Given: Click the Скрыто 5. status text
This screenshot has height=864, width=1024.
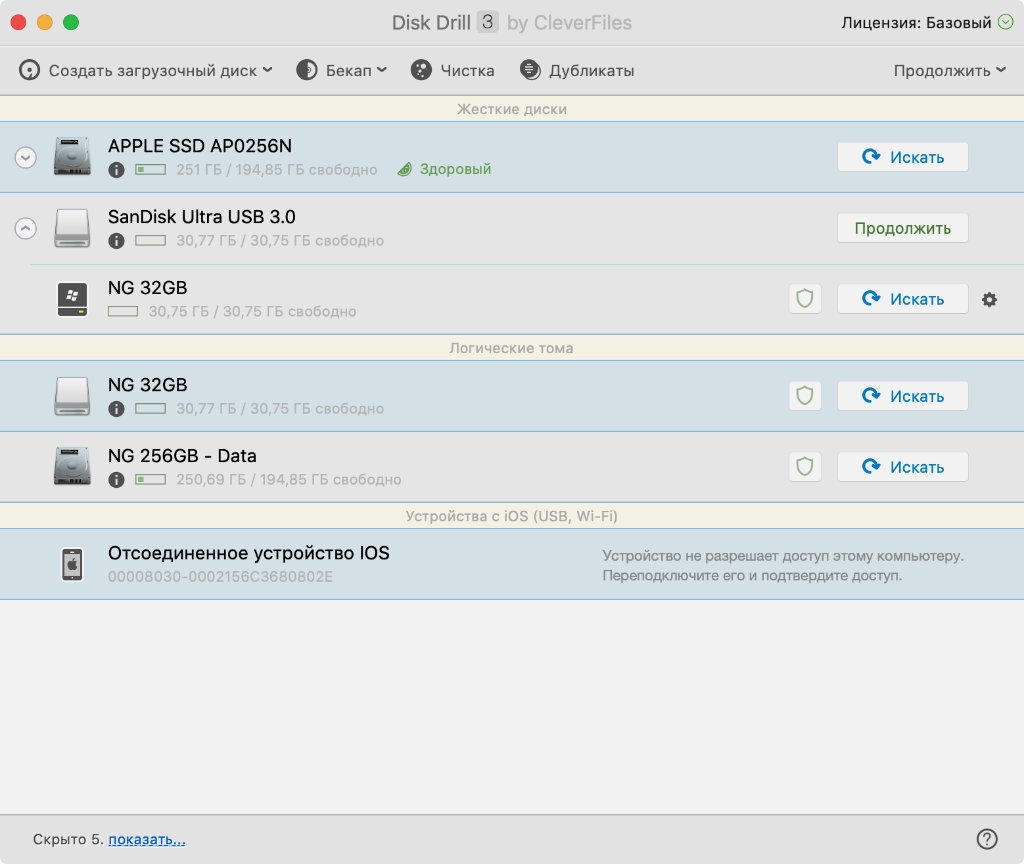Looking at the screenshot, I should (69, 839).
